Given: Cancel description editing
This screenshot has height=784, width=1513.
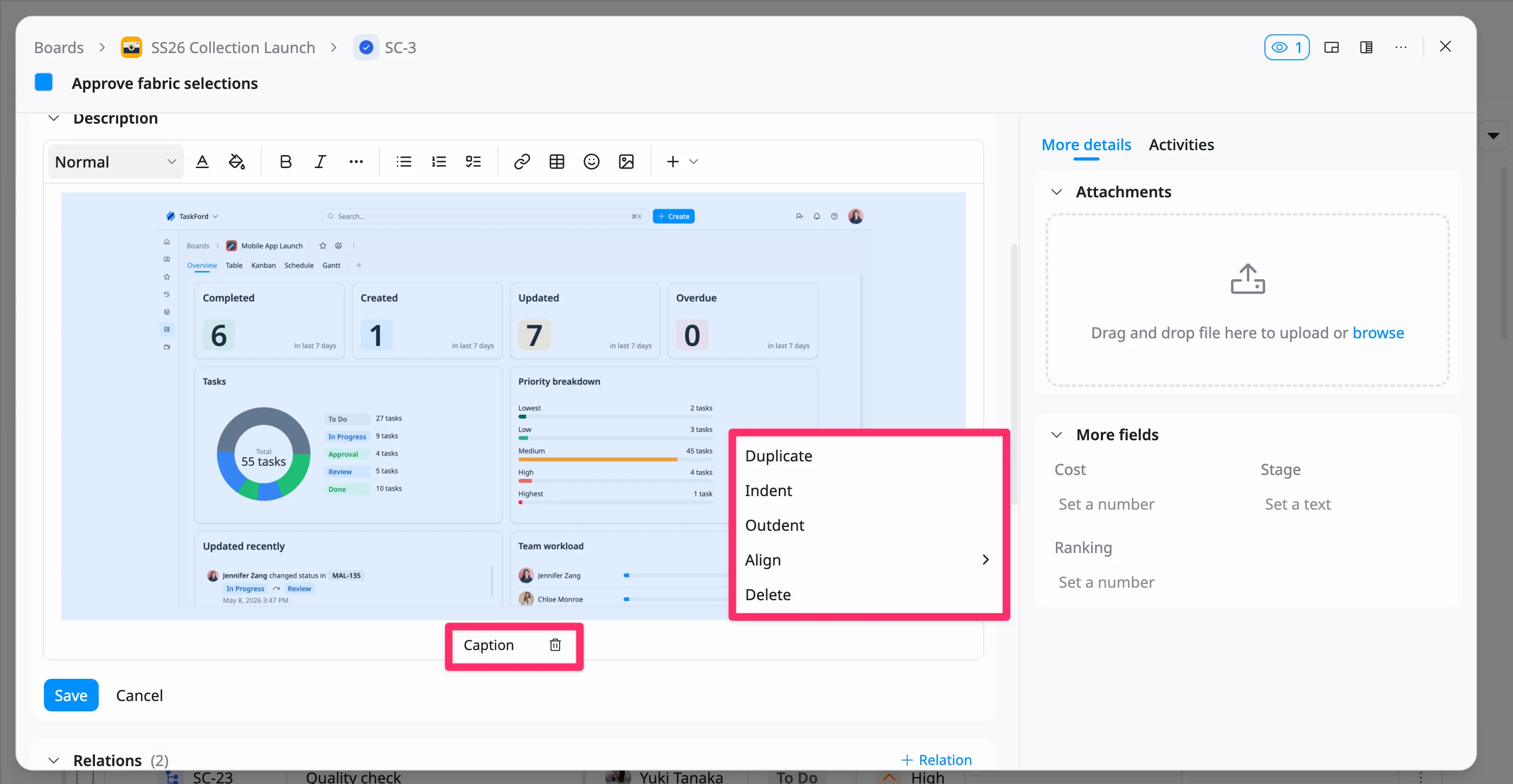Looking at the screenshot, I should point(139,695).
